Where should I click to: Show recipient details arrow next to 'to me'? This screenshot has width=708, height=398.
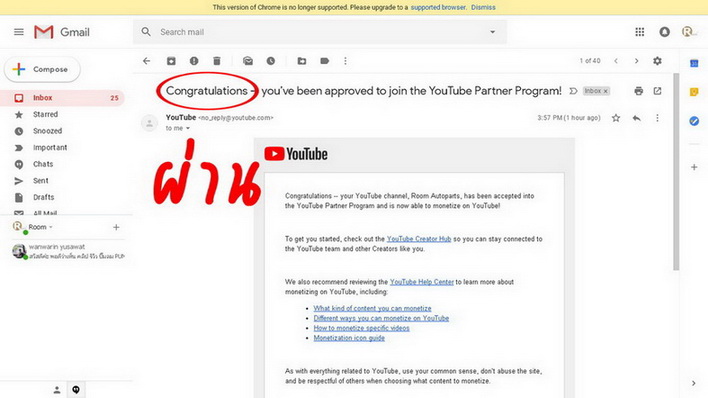(x=188, y=128)
